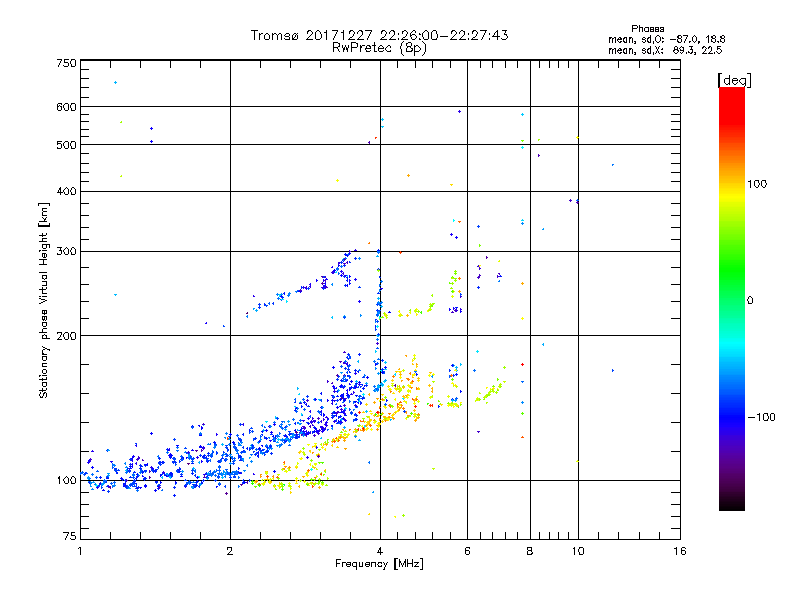Click the colorbar tick label '0'

pos(750,301)
